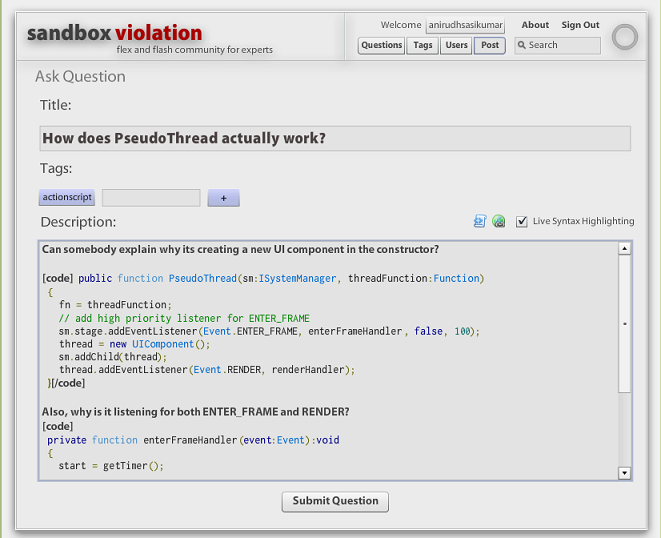Image resolution: width=661 pixels, height=538 pixels.
Task: Click the plus button to add tag
Action: 223,198
